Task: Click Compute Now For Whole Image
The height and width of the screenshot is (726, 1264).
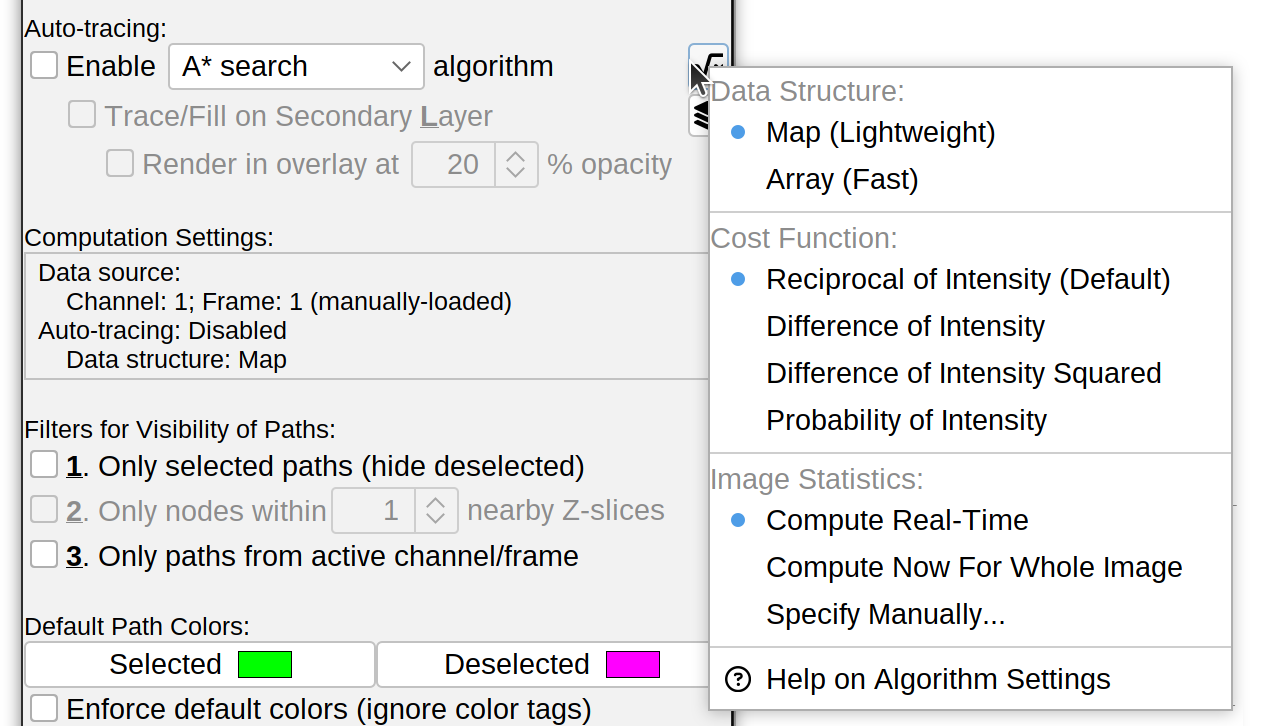Action: [973, 568]
